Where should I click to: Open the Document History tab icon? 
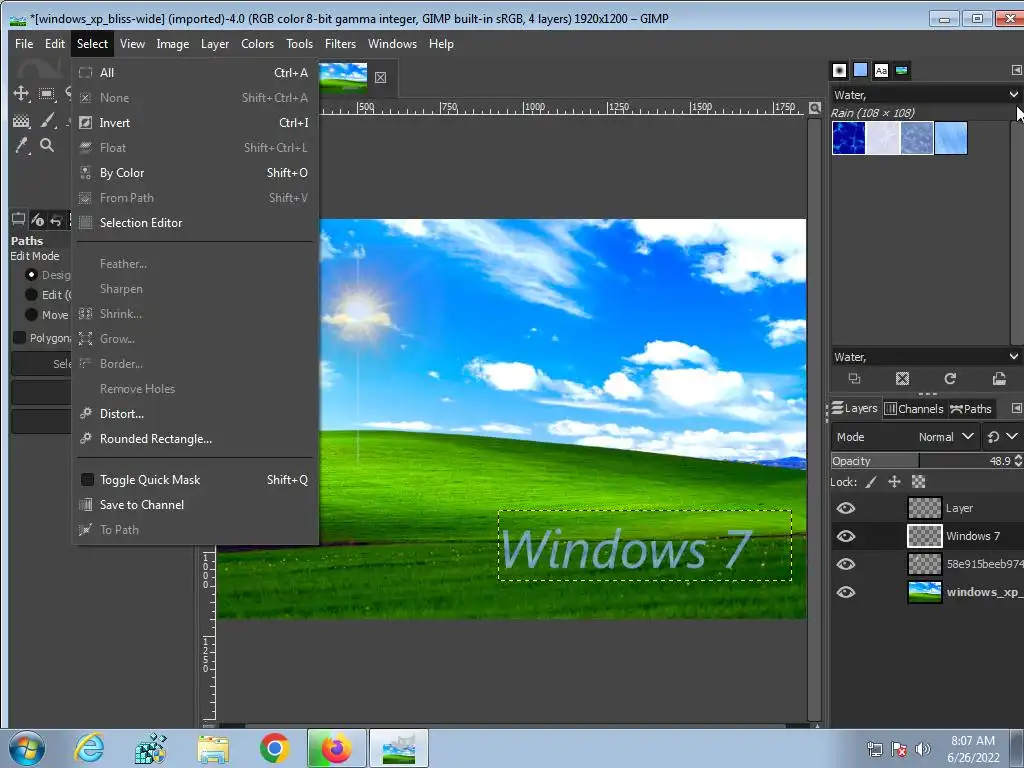coord(902,71)
